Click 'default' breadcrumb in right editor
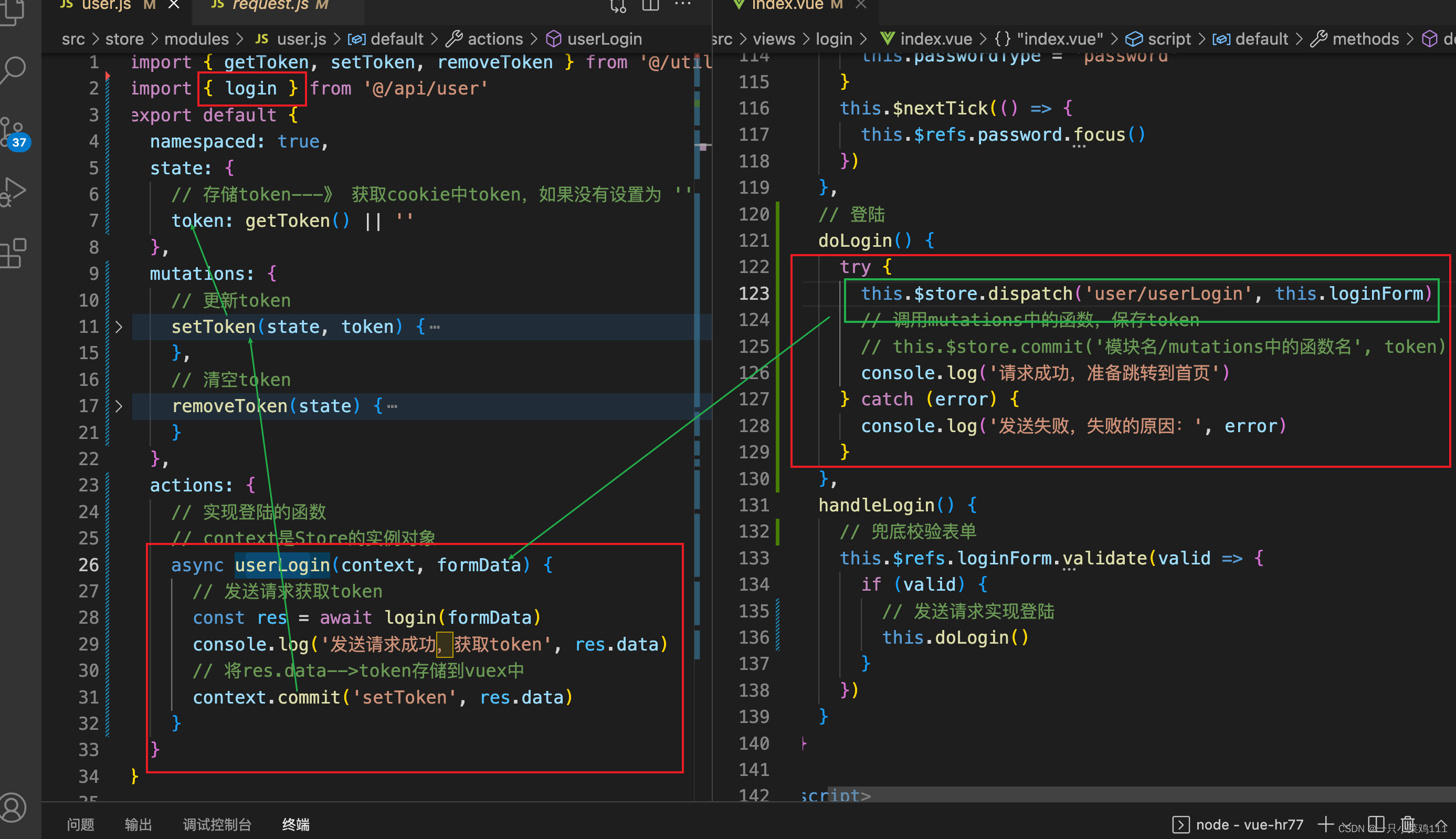This screenshot has height=839, width=1456. click(1250, 39)
